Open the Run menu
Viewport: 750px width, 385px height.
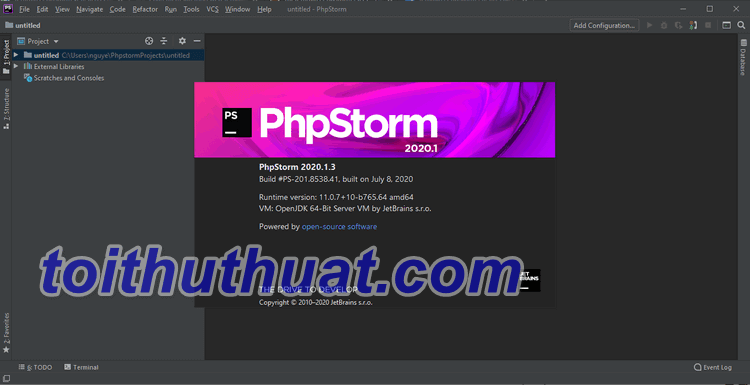(x=170, y=9)
